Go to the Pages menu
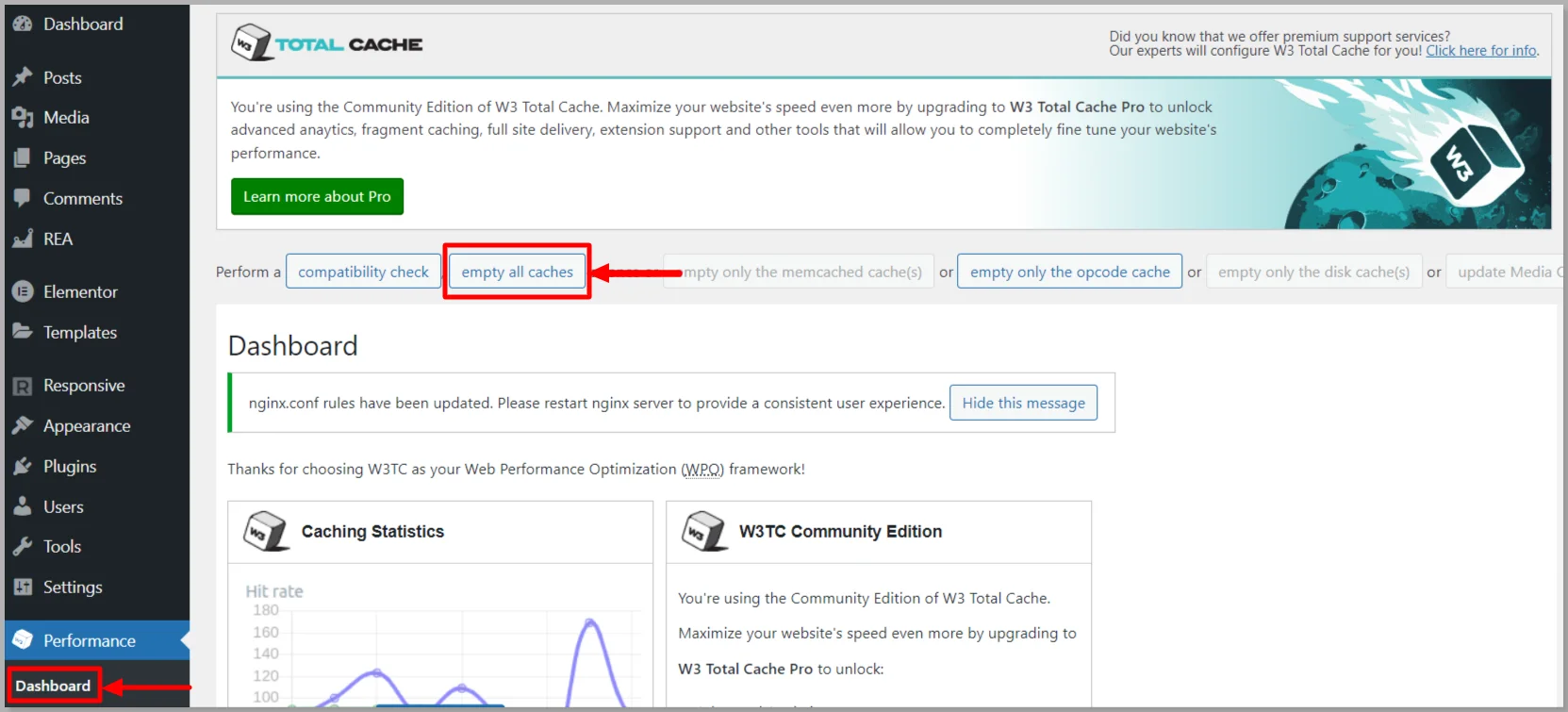Image resolution: width=1568 pixels, height=712 pixels. click(x=96, y=158)
